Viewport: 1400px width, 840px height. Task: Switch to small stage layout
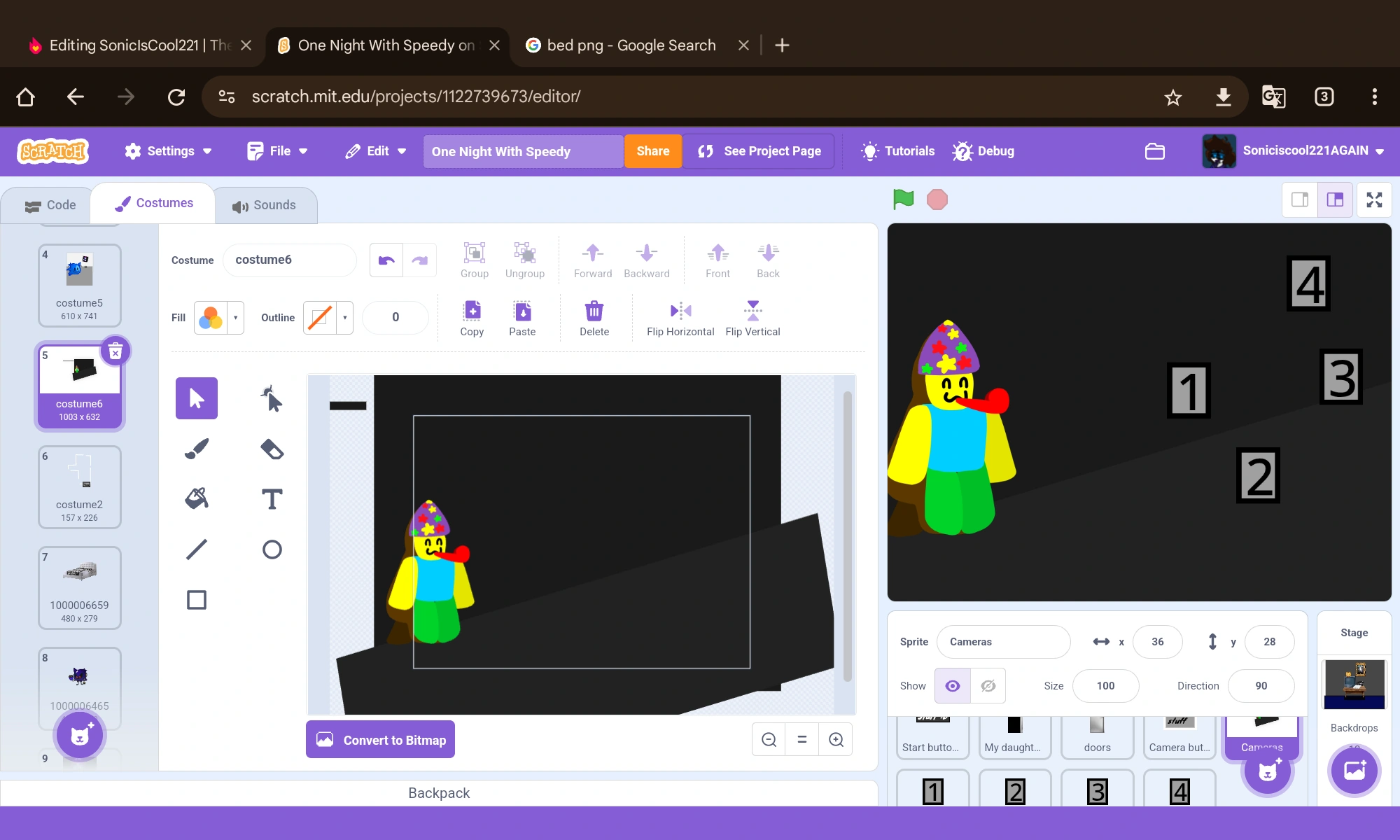coord(1300,199)
